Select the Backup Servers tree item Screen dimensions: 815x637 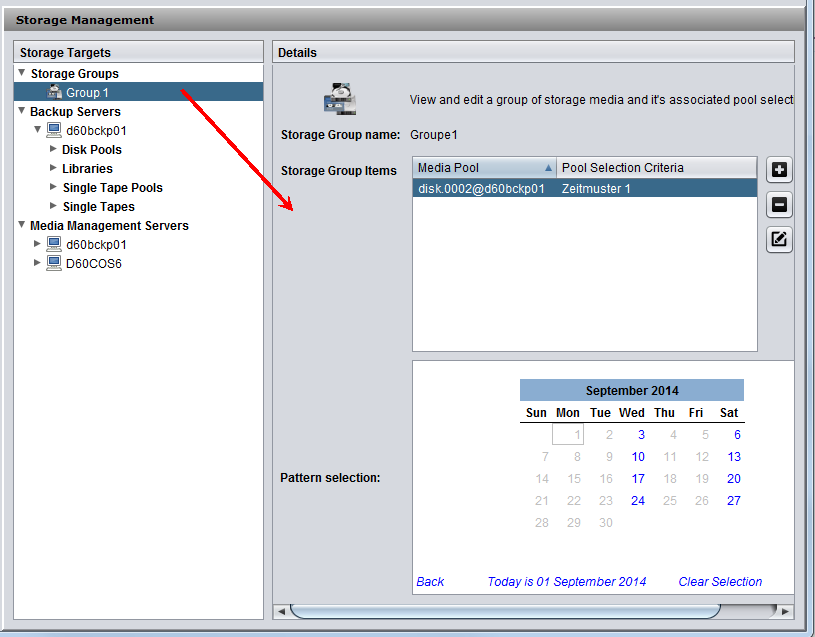coord(75,112)
